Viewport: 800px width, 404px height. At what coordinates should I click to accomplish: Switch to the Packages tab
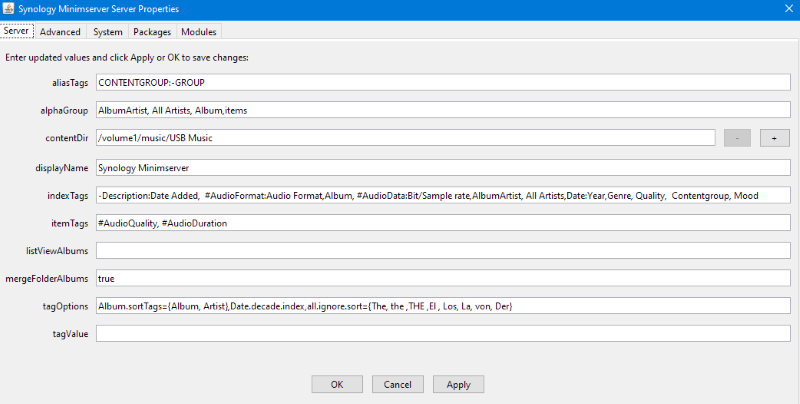(x=152, y=32)
